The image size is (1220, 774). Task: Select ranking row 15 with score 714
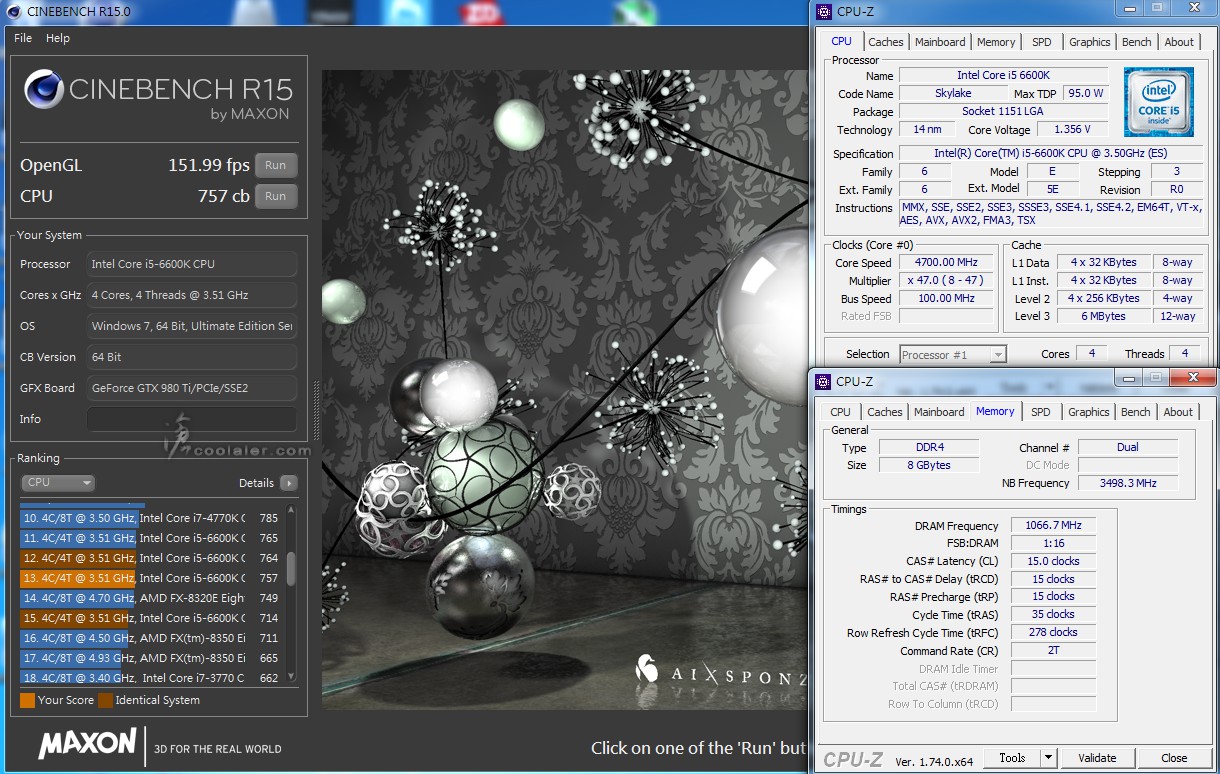(151, 618)
